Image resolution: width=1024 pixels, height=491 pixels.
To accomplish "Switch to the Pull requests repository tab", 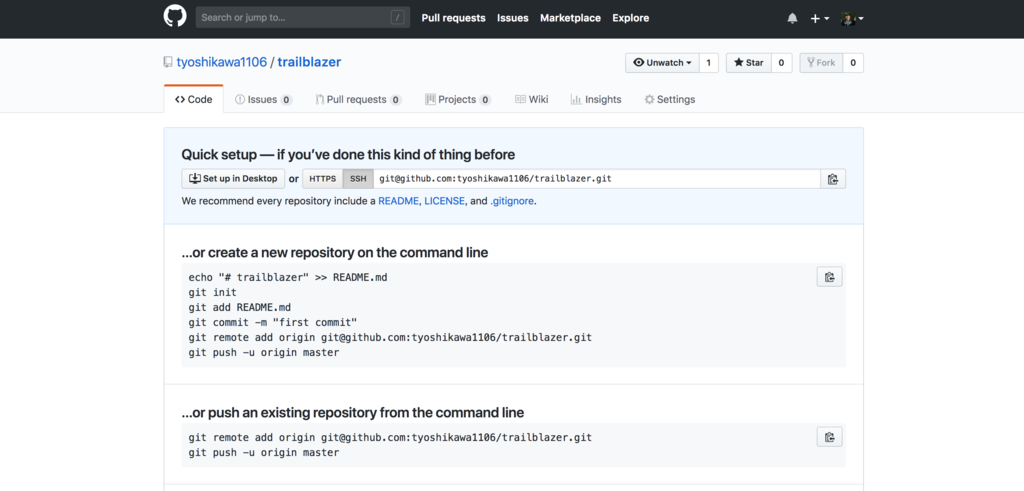I will click(x=358, y=99).
